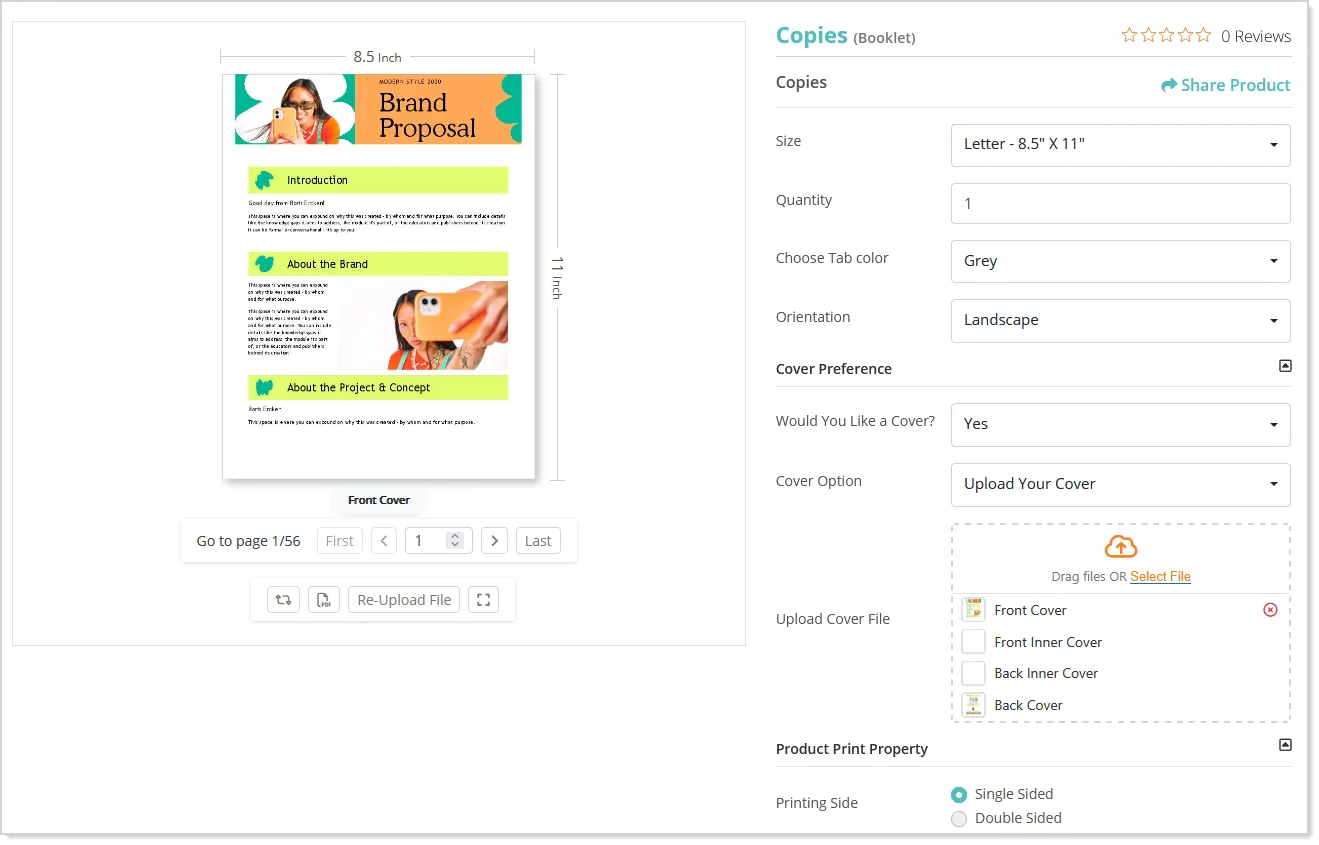Click the First page button

coord(340,541)
